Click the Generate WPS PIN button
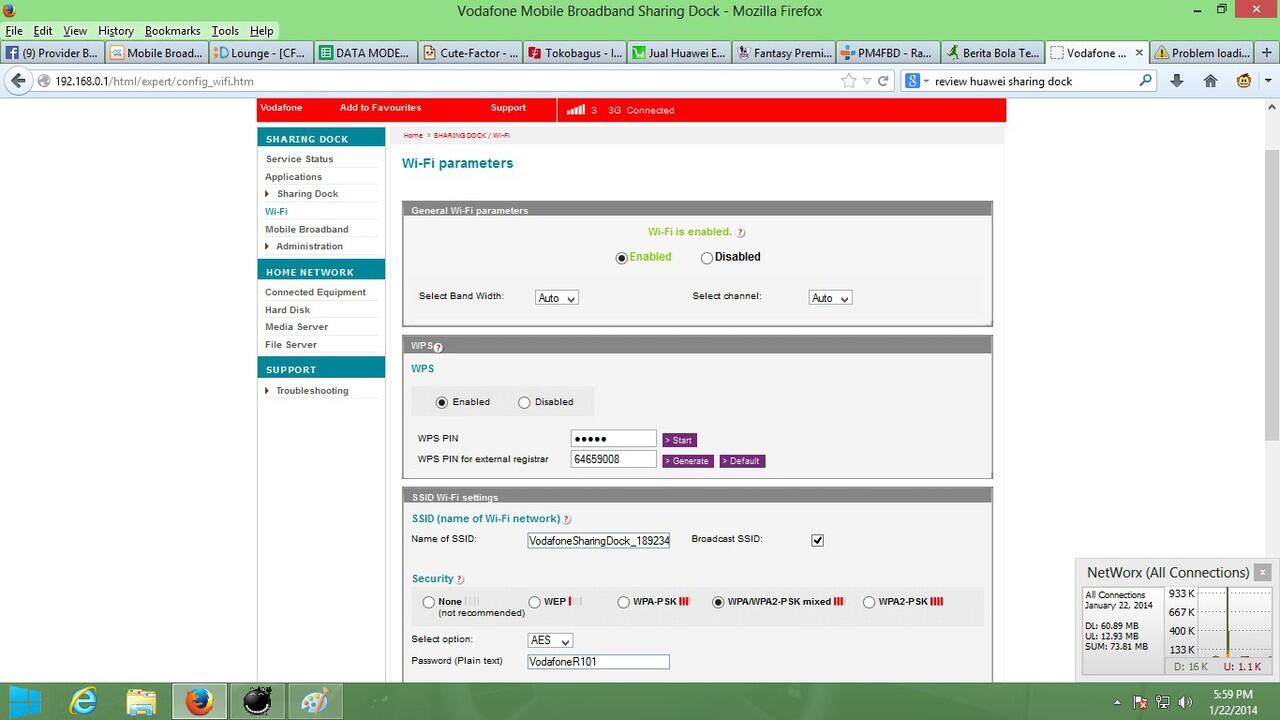 point(688,461)
